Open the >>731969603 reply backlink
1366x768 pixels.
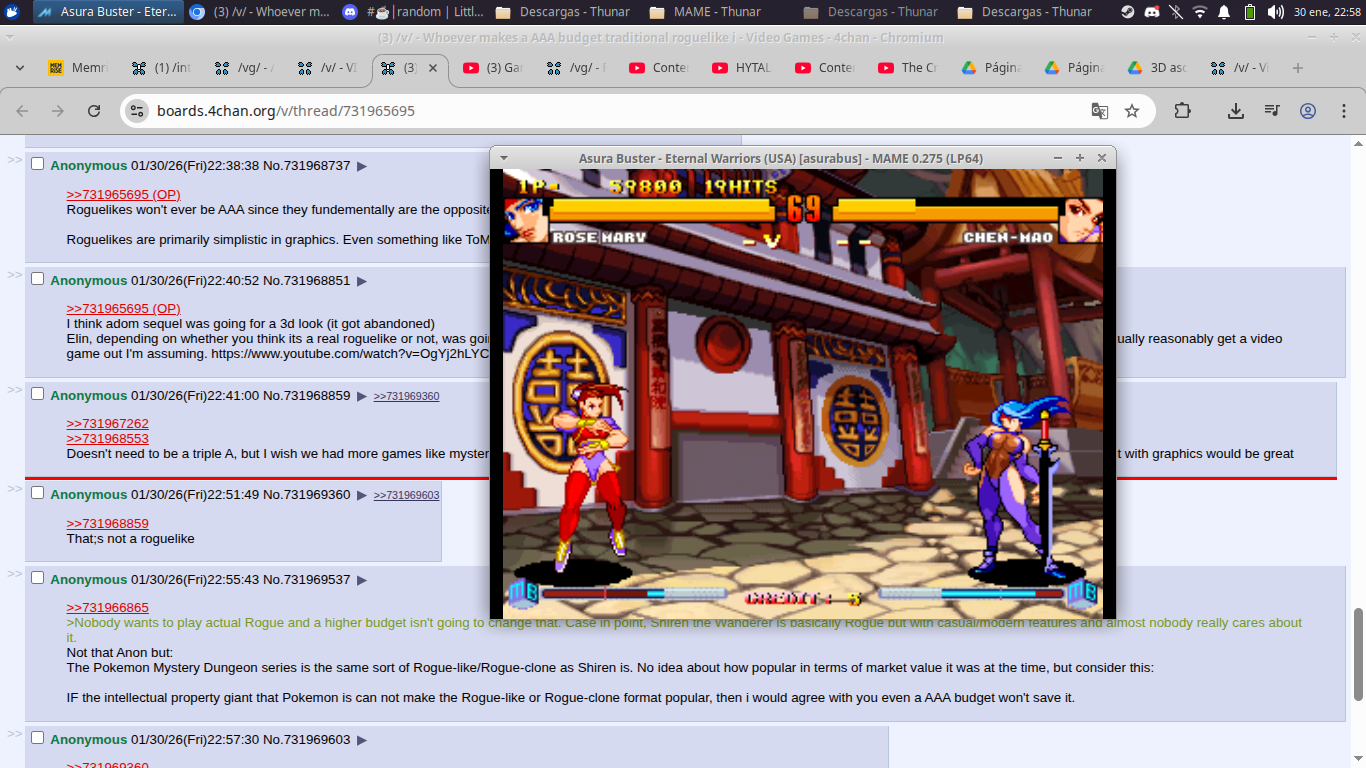tap(406, 495)
